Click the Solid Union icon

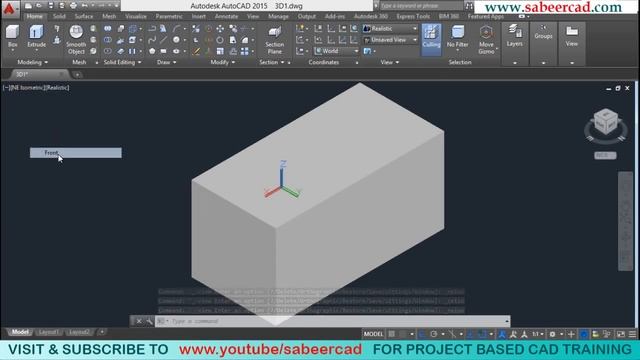tap(107, 29)
